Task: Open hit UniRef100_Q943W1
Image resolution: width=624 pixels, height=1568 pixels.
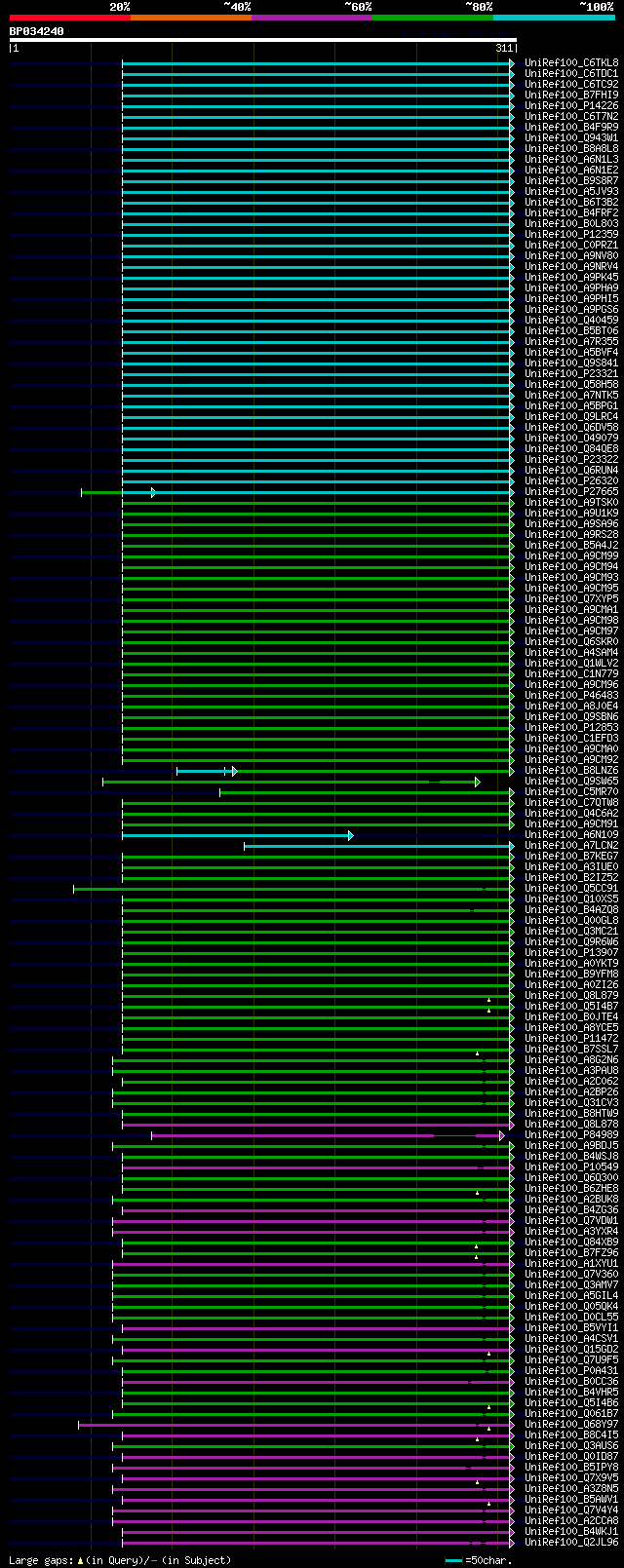Action: coord(571,137)
